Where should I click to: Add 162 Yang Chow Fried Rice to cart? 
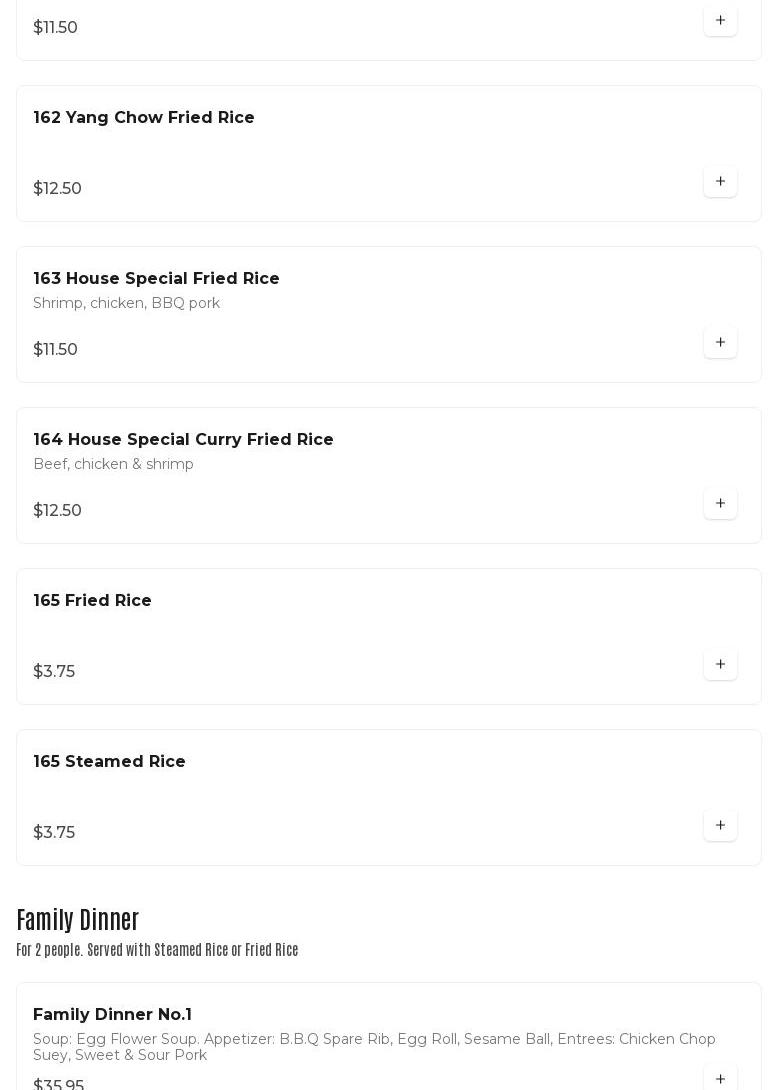point(720,182)
